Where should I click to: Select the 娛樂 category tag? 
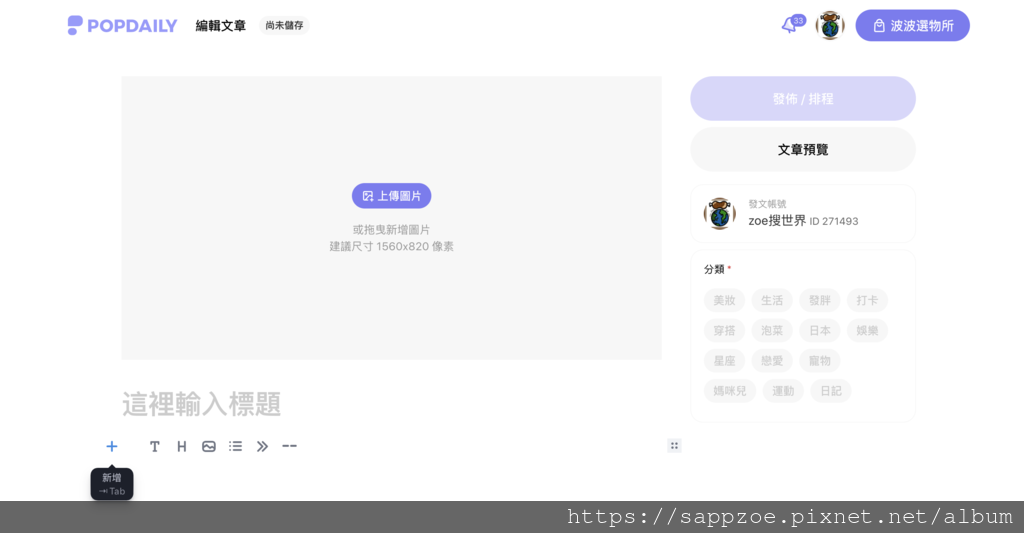pyautogui.click(x=867, y=331)
